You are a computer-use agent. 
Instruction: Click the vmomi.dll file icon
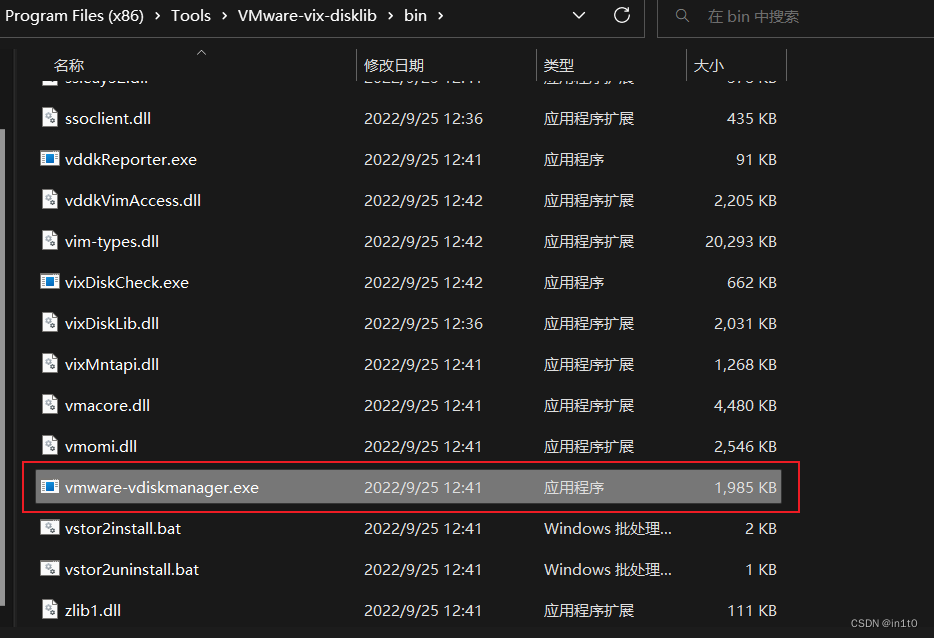pos(50,446)
